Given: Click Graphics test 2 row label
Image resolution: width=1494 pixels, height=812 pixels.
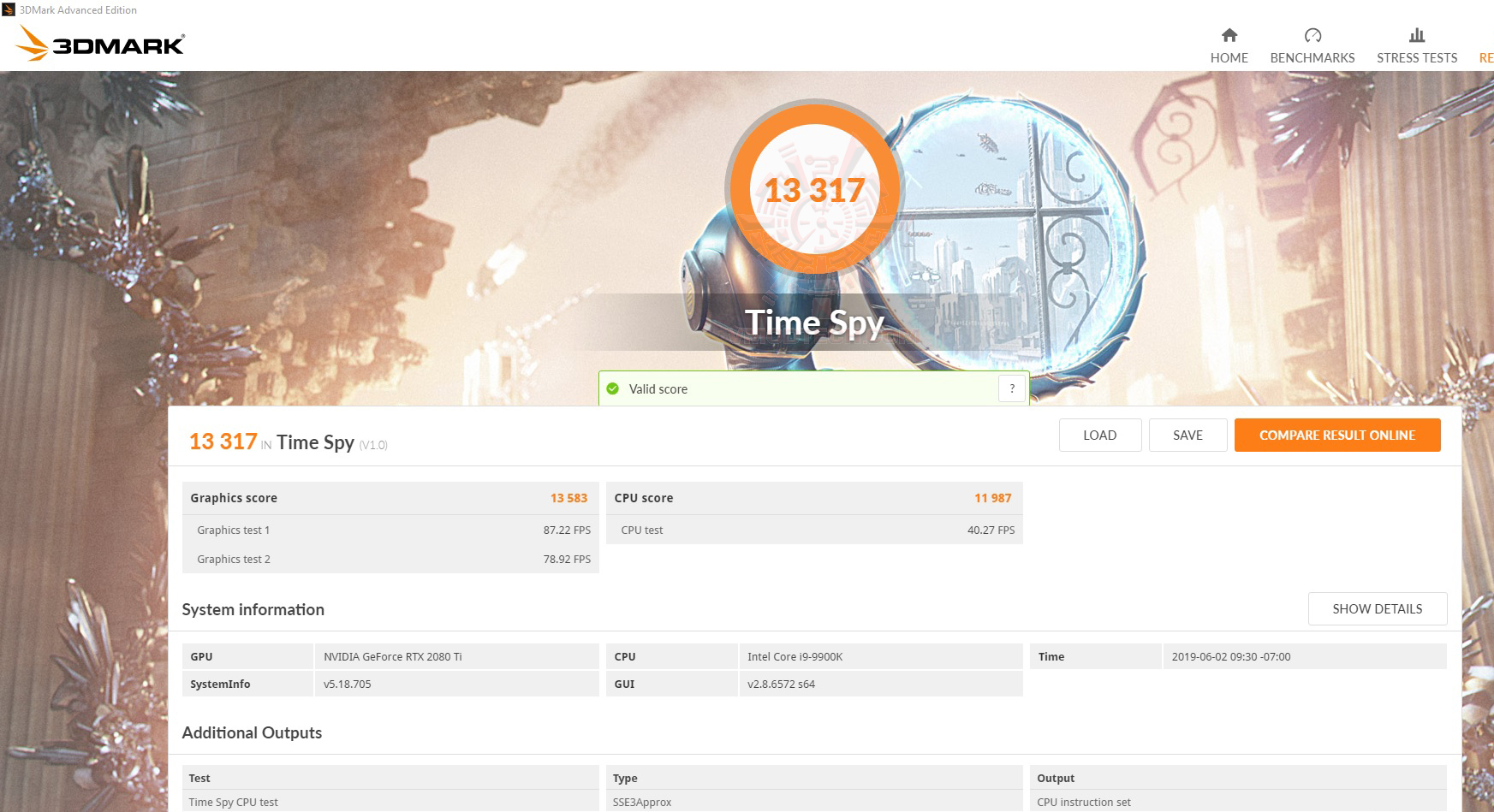Looking at the screenshot, I should point(233,559).
